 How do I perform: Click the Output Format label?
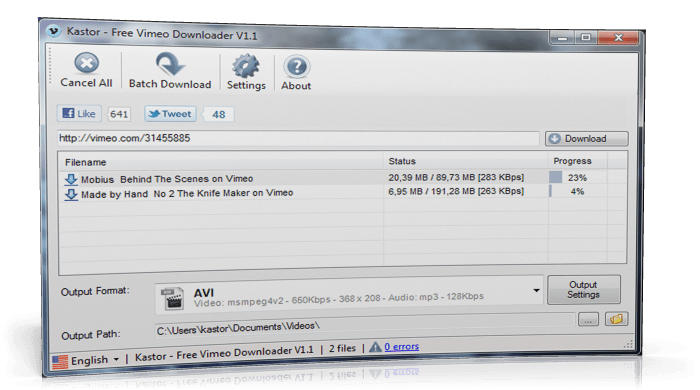95,291
